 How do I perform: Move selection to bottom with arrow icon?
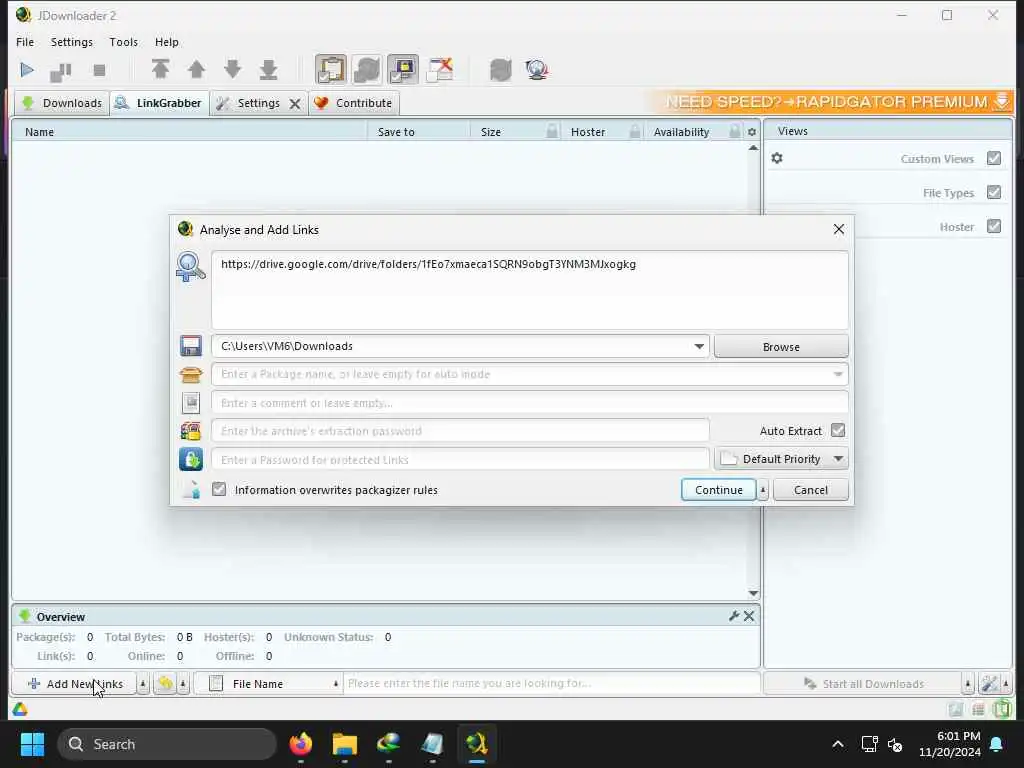pyautogui.click(x=268, y=69)
